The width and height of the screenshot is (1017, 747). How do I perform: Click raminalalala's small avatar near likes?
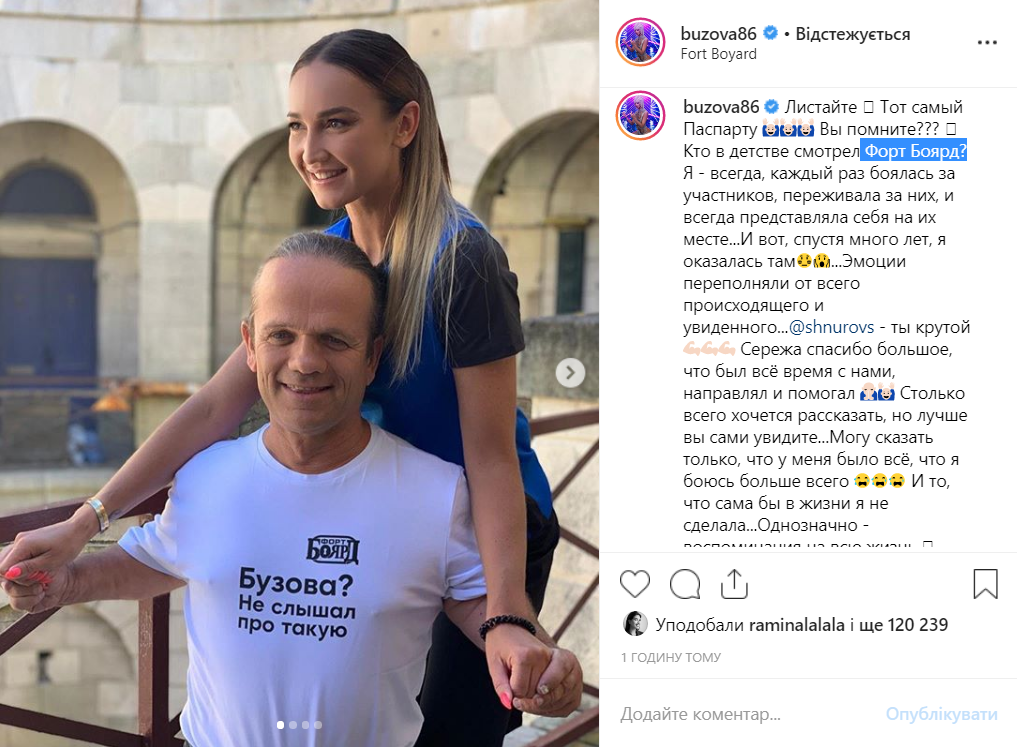pyautogui.click(x=634, y=624)
